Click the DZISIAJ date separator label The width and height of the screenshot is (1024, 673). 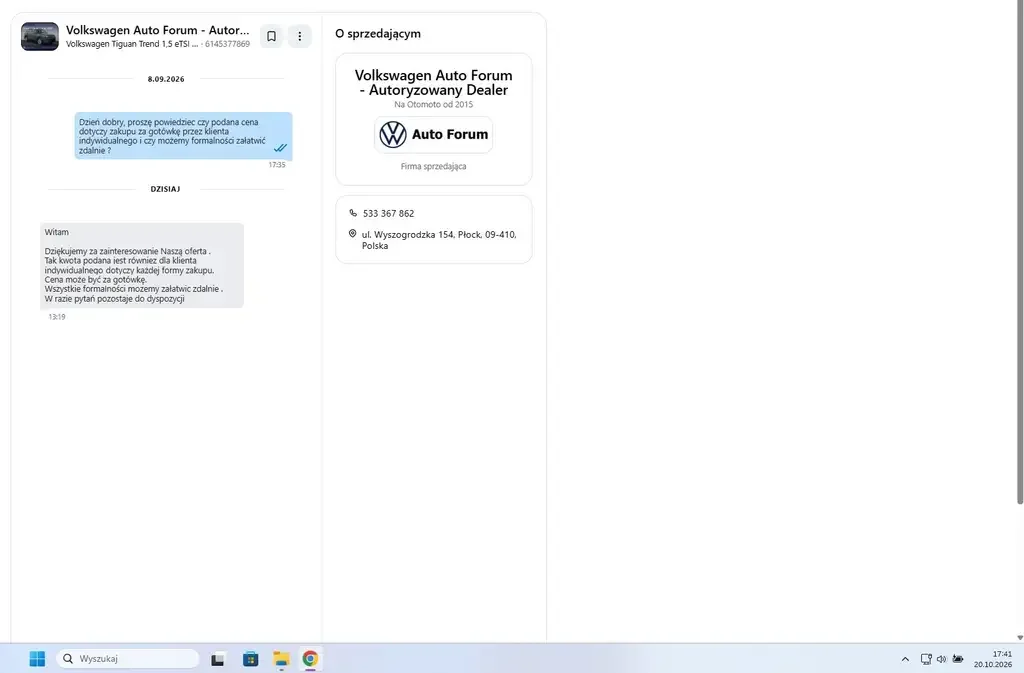pos(165,189)
